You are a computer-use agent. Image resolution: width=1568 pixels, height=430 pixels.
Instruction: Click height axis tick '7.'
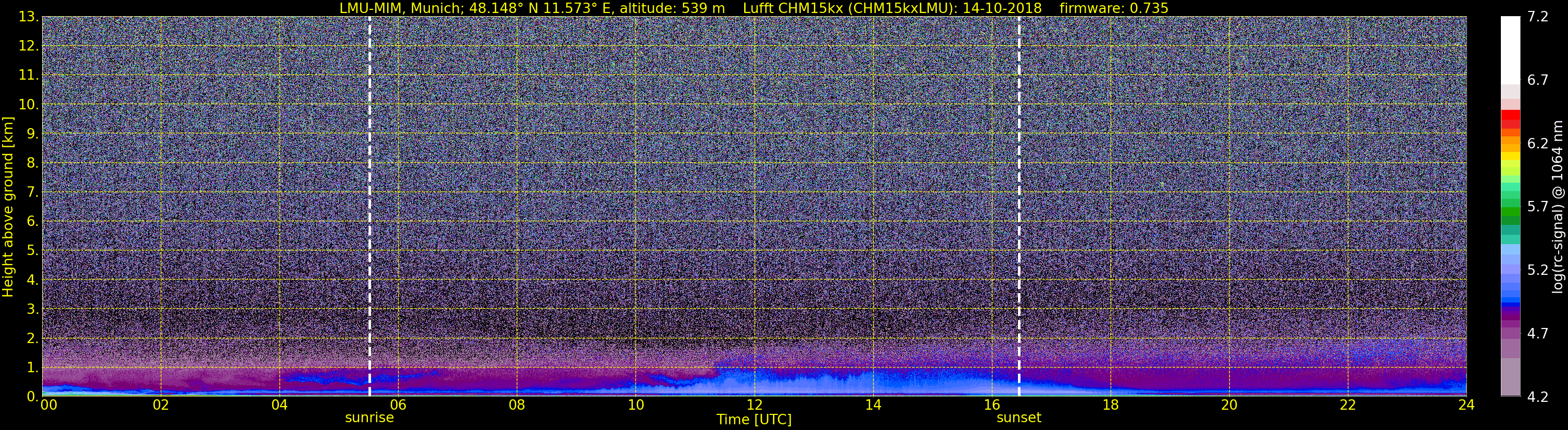pos(32,192)
